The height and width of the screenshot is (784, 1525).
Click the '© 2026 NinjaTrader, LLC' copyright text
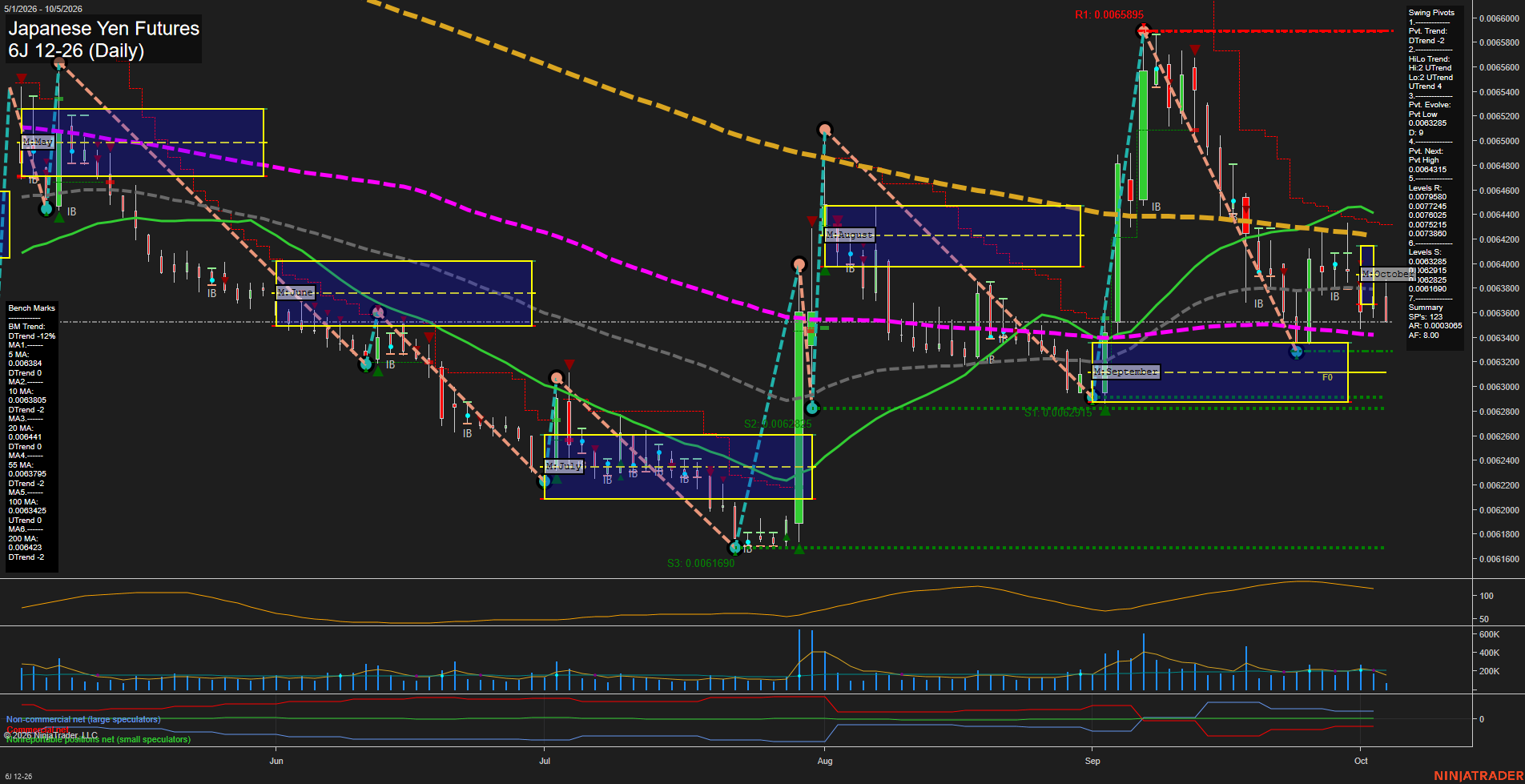(x=51, y=735)
